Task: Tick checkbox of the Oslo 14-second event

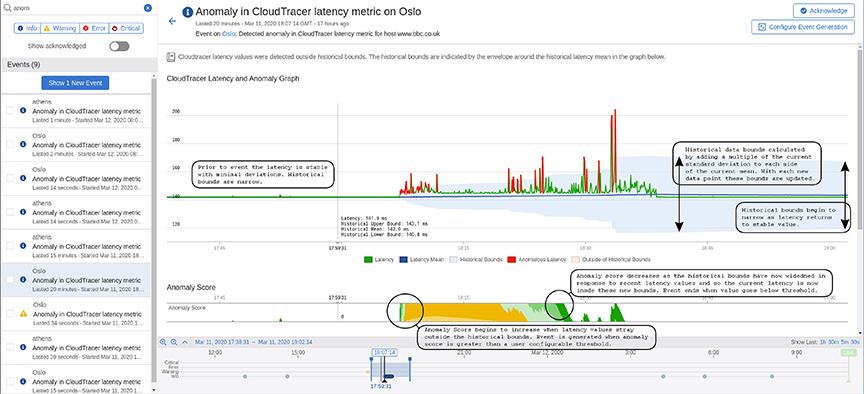Action: pos(10,178)
